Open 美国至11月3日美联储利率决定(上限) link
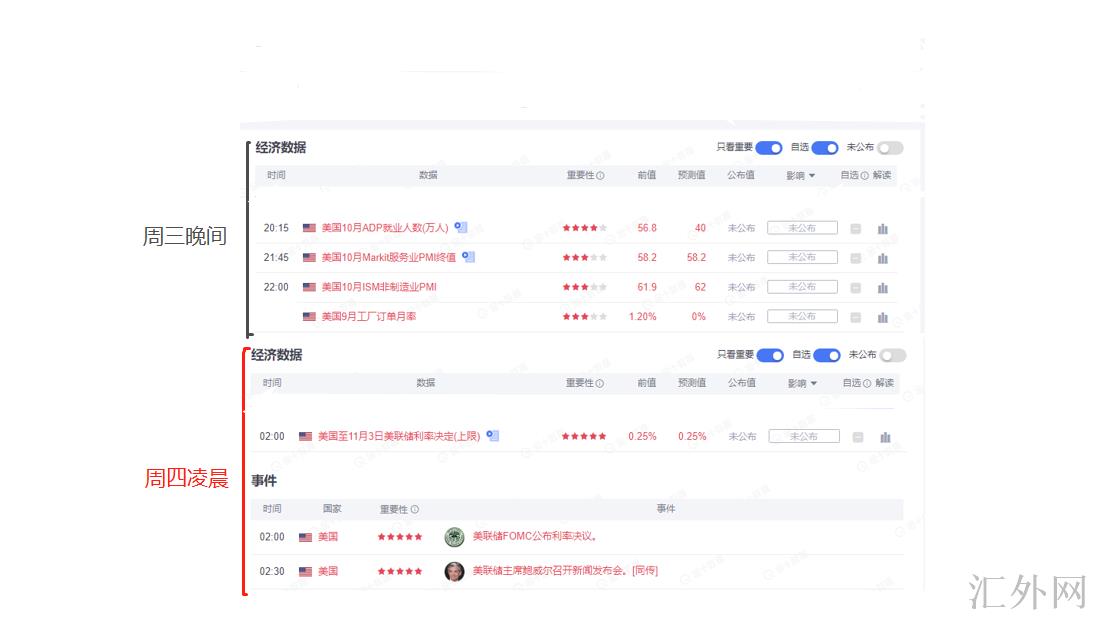 [399, 437]
